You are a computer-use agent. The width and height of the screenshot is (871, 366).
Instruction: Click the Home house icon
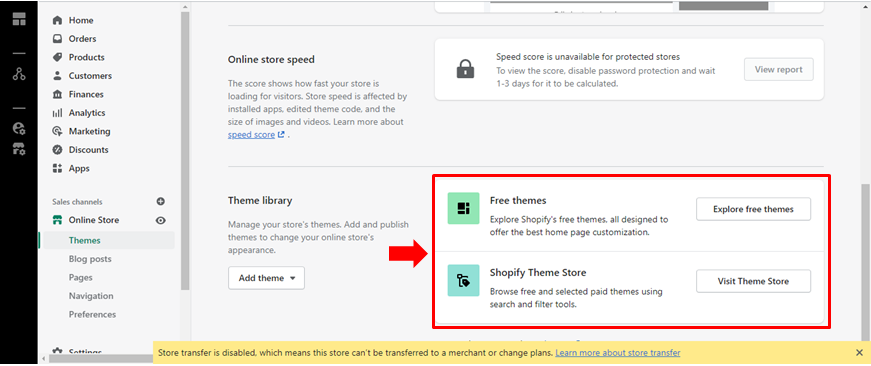(x=57, y=20)
